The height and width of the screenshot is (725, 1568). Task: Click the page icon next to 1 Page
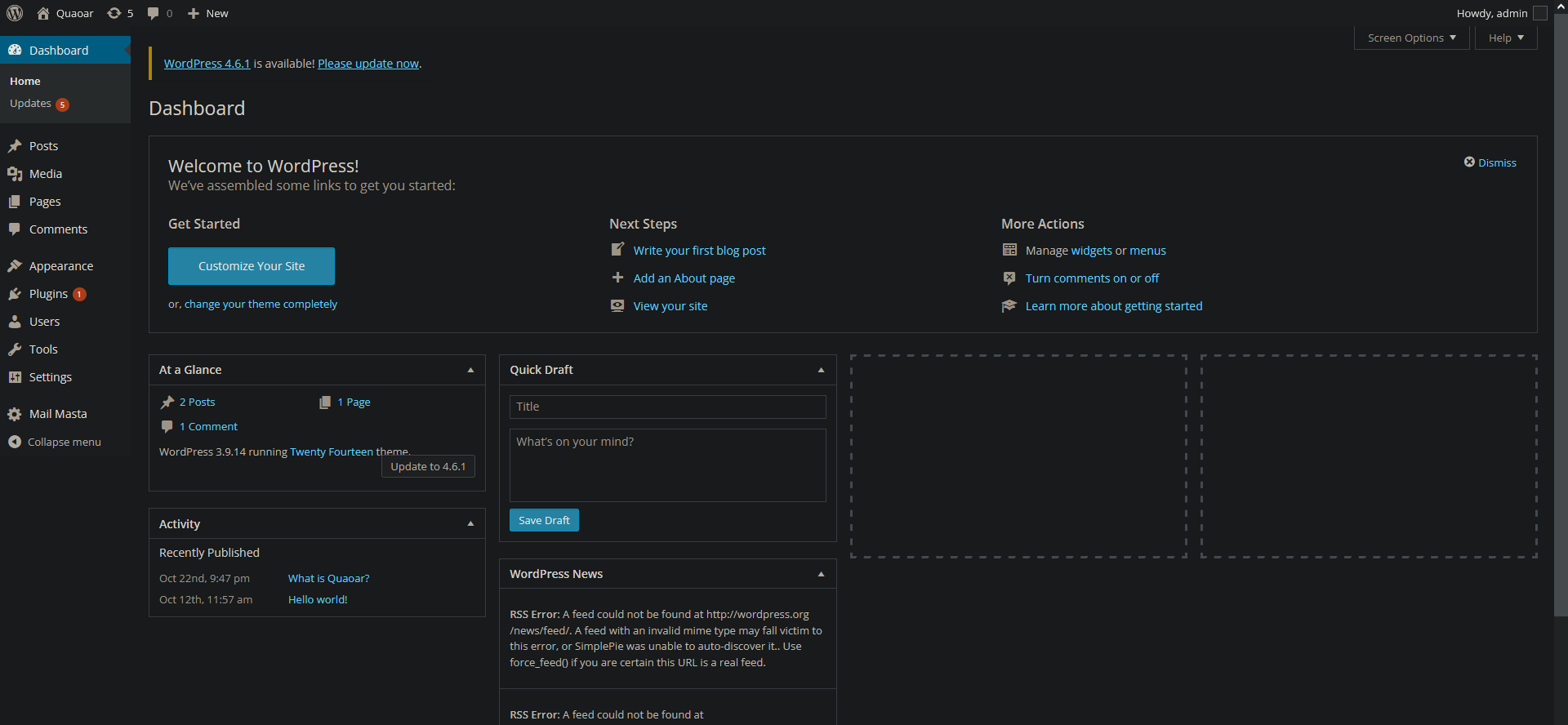325,402
